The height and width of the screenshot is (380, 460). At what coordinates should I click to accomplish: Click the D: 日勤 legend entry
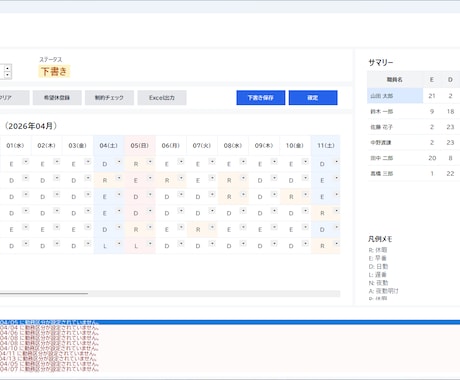(x=378, y=266)
